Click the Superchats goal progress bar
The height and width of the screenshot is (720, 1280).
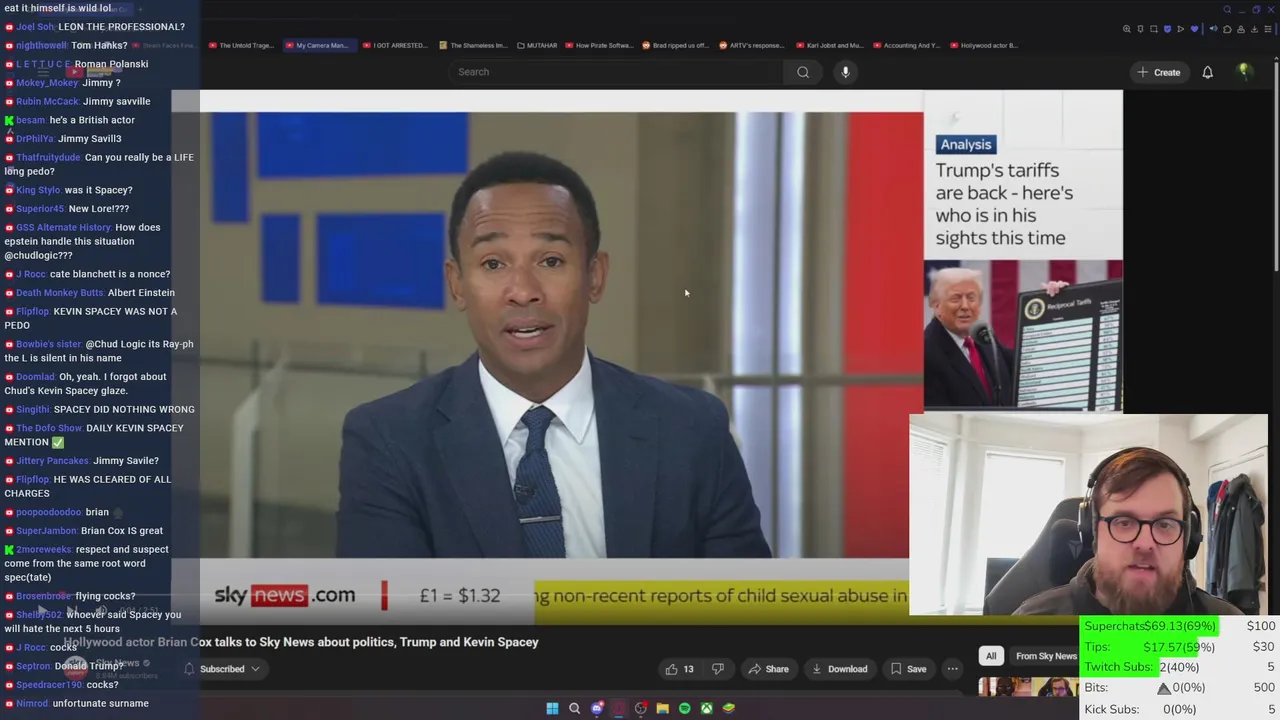[x=1151, y=626]
